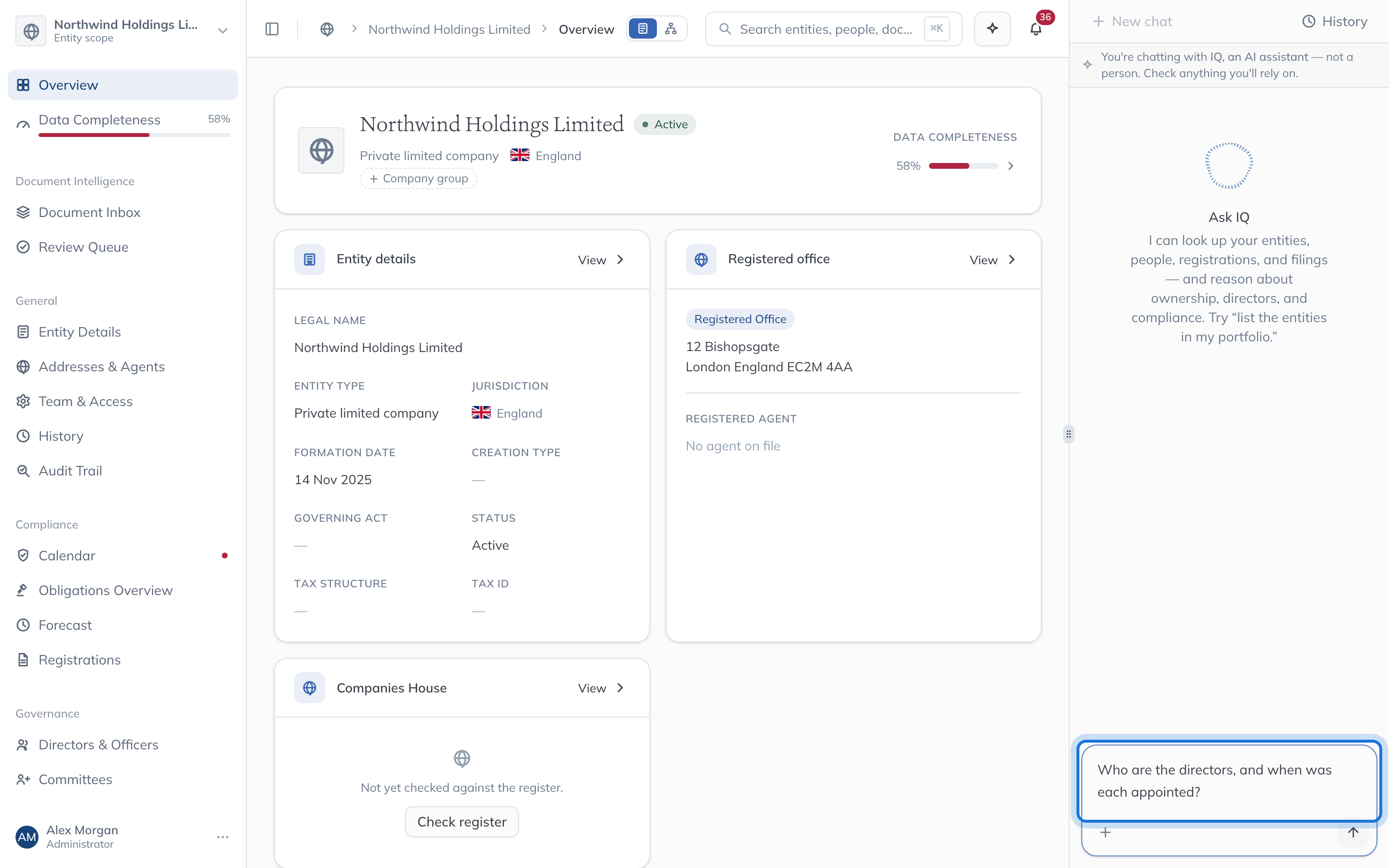Click the chat panel resize handle

tap(1068, 434)
